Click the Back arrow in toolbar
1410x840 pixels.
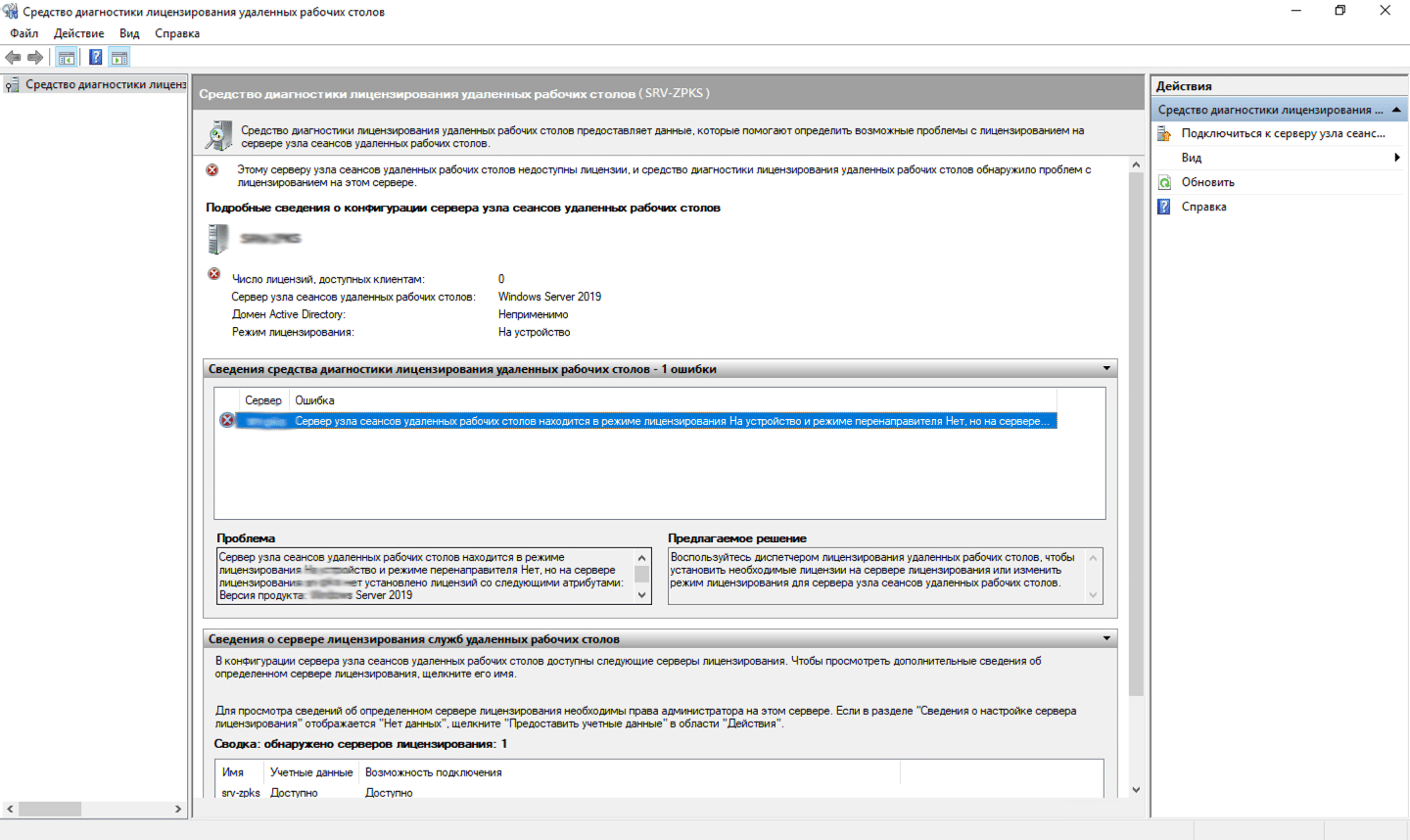coord(13,58)
